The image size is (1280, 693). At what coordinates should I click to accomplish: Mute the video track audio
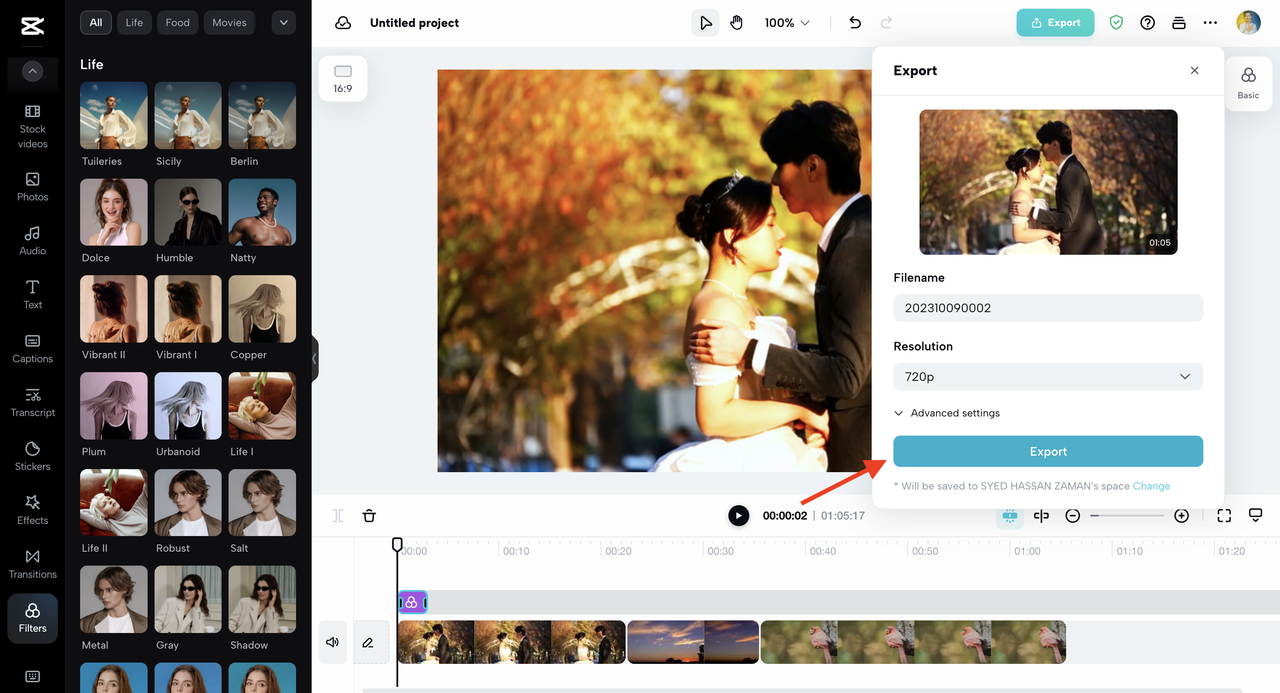(x=333, y=642)
